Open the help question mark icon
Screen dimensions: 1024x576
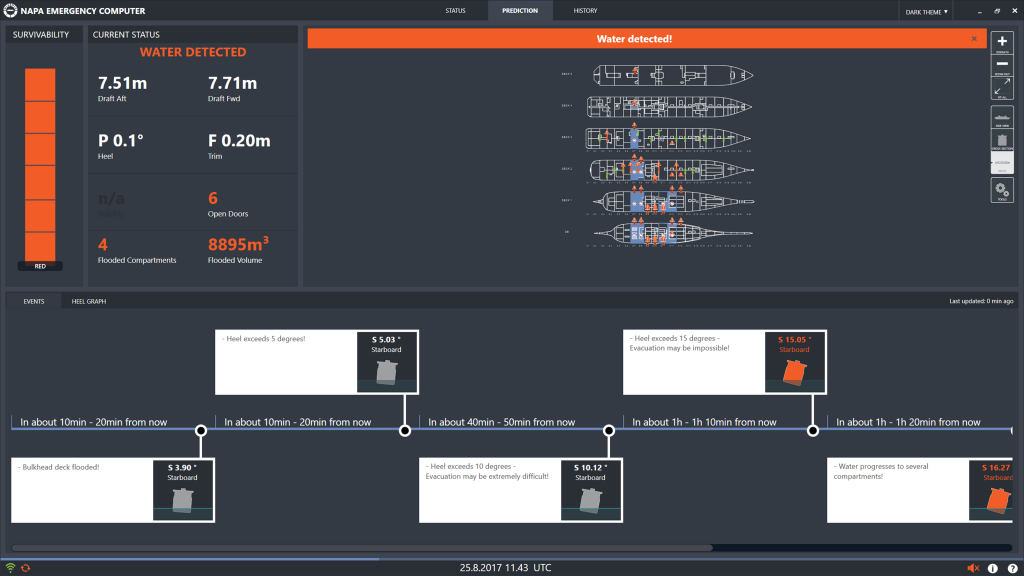[x=1012, y=568]
